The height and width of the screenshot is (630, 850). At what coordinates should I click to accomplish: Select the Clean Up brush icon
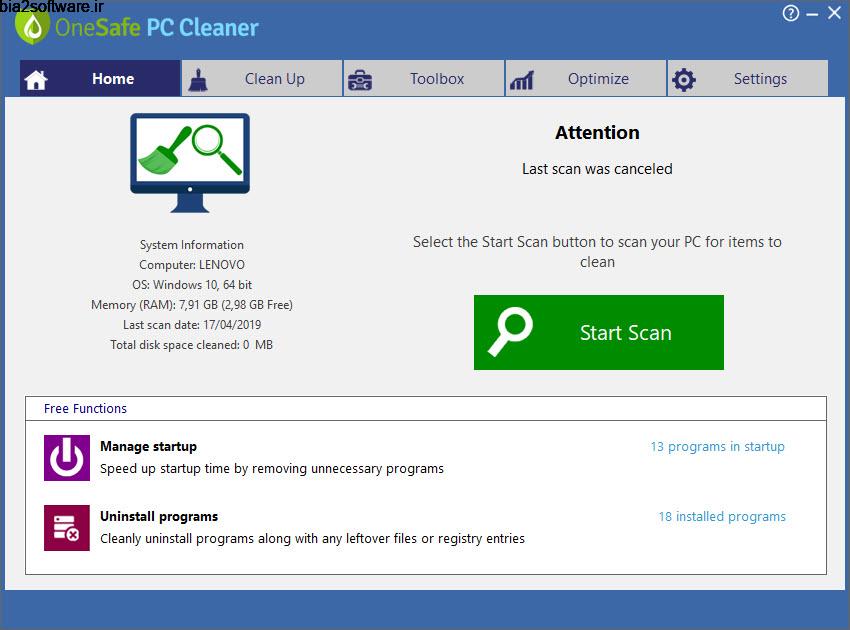198,78
